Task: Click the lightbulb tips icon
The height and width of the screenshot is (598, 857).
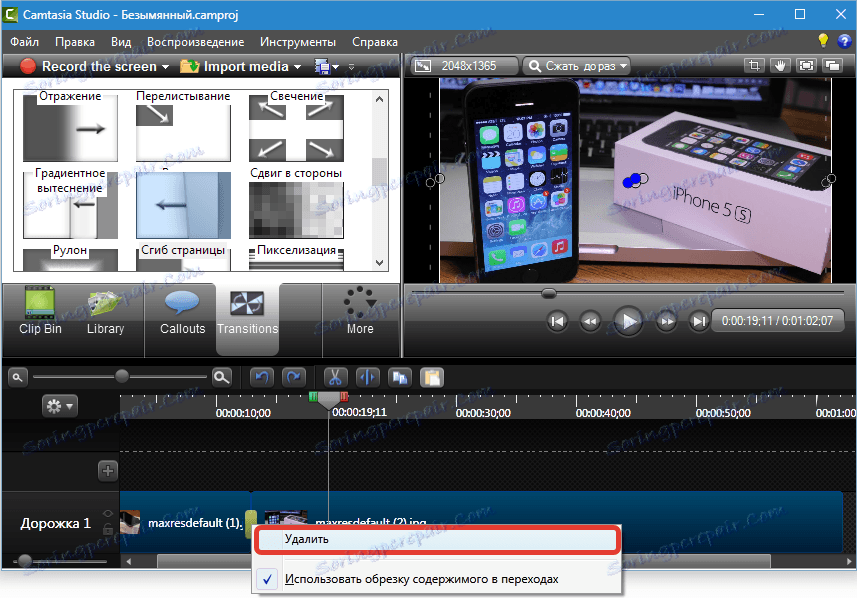Action: (x=823, y=40)
